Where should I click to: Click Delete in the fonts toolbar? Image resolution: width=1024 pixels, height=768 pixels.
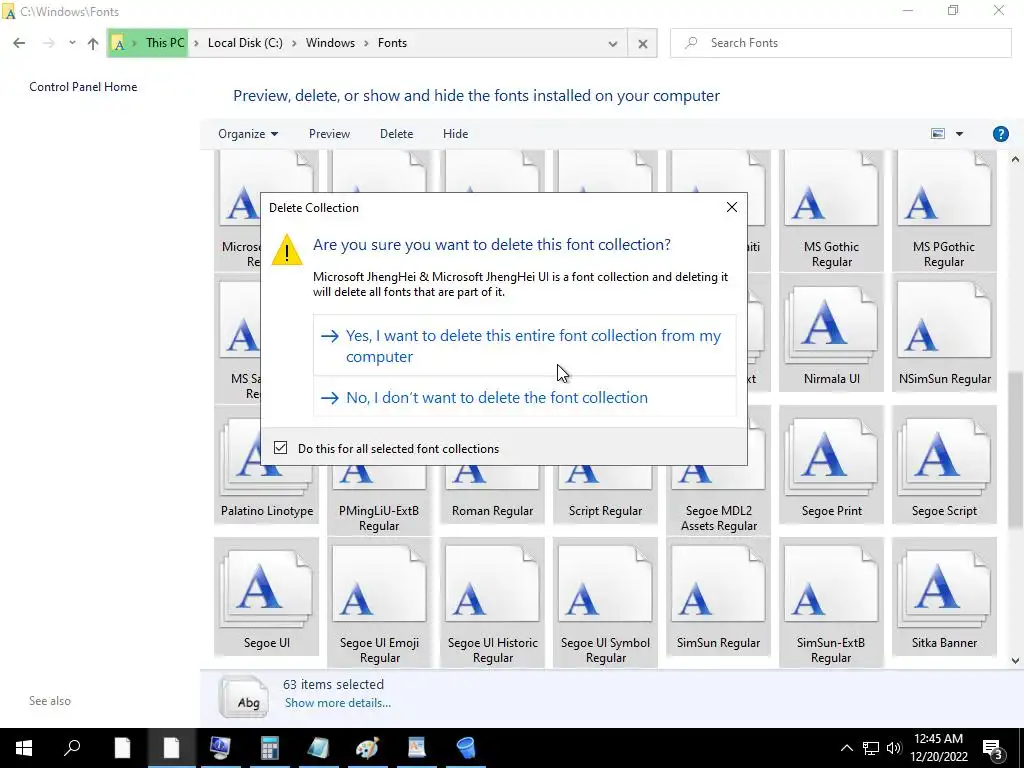click(396, 134)
